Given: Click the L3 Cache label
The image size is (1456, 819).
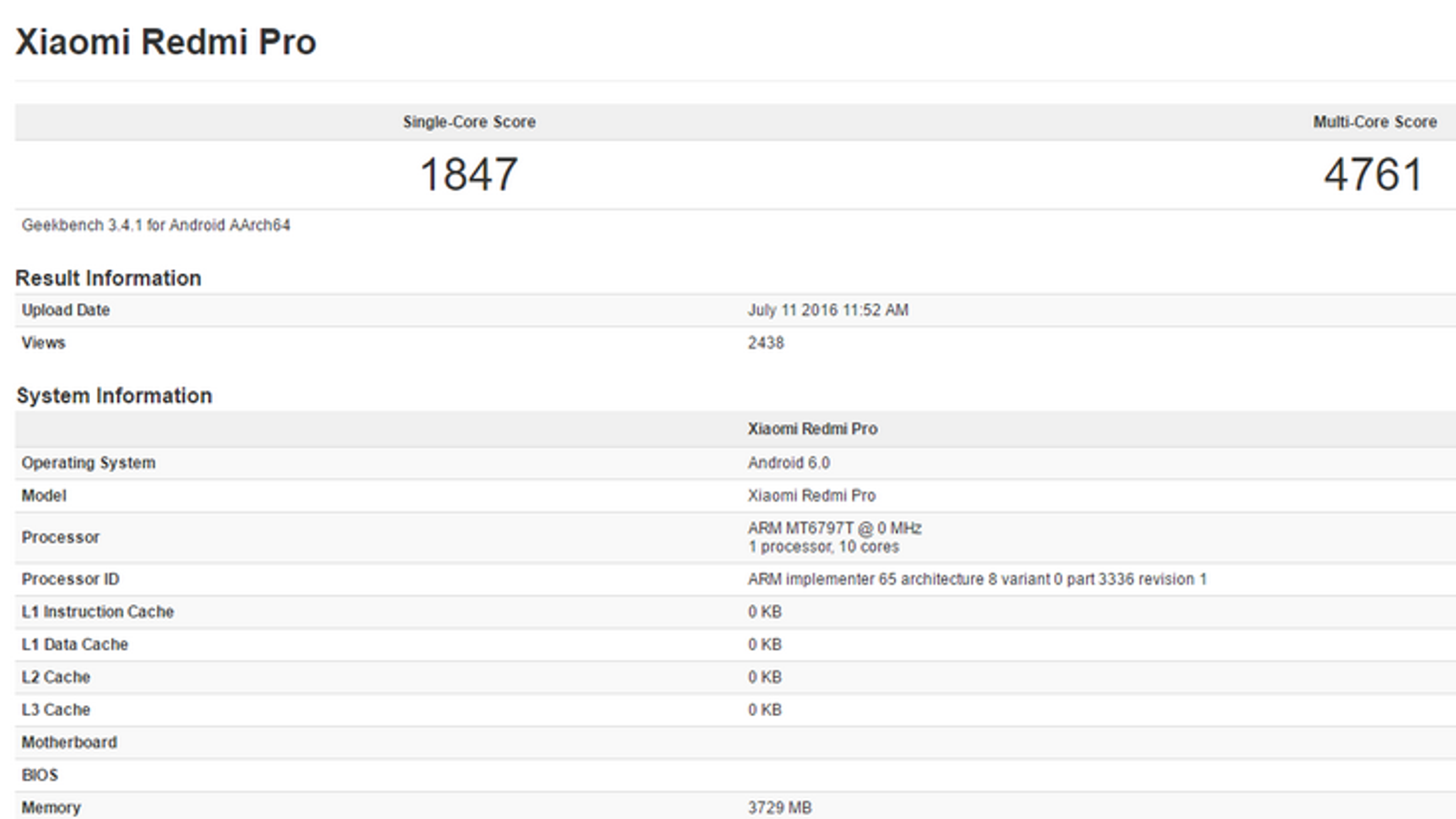Looking at the screenshot, I should point(56,711).
